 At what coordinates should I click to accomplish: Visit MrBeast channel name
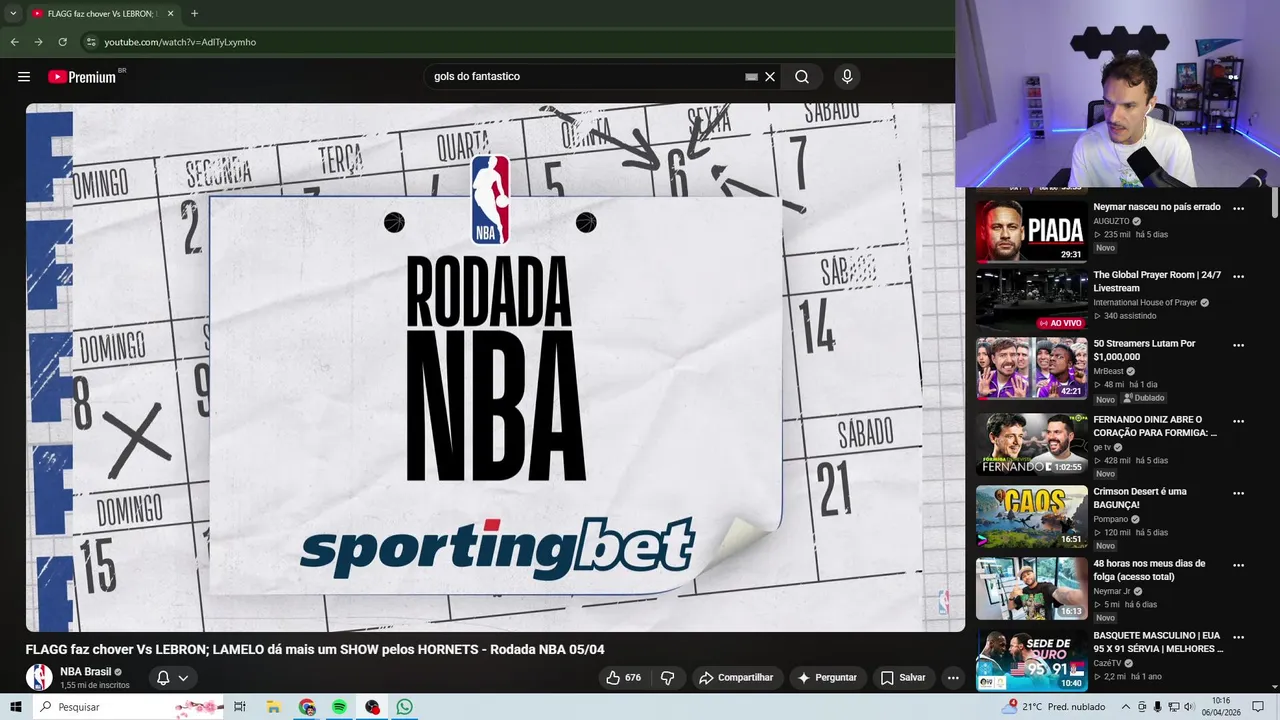tap(1108, 371)
